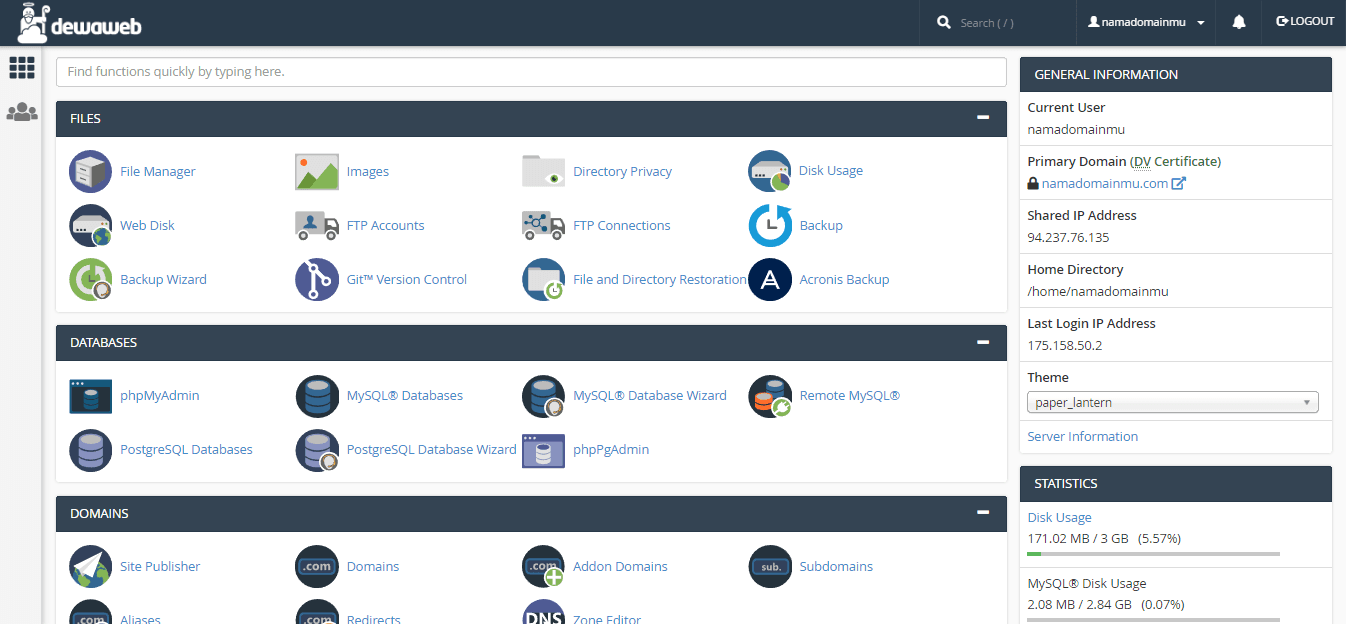Collapse the FILES section

(x=984, y=118)
